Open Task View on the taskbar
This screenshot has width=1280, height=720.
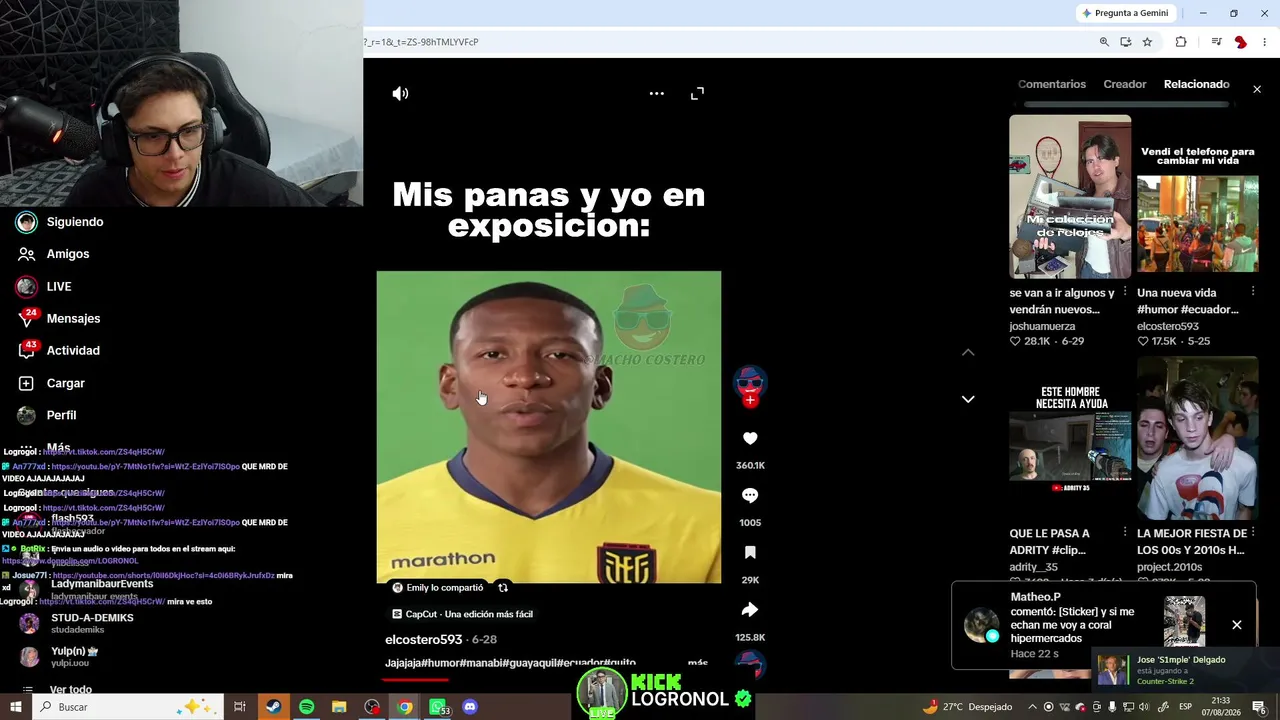coord(240,707)
